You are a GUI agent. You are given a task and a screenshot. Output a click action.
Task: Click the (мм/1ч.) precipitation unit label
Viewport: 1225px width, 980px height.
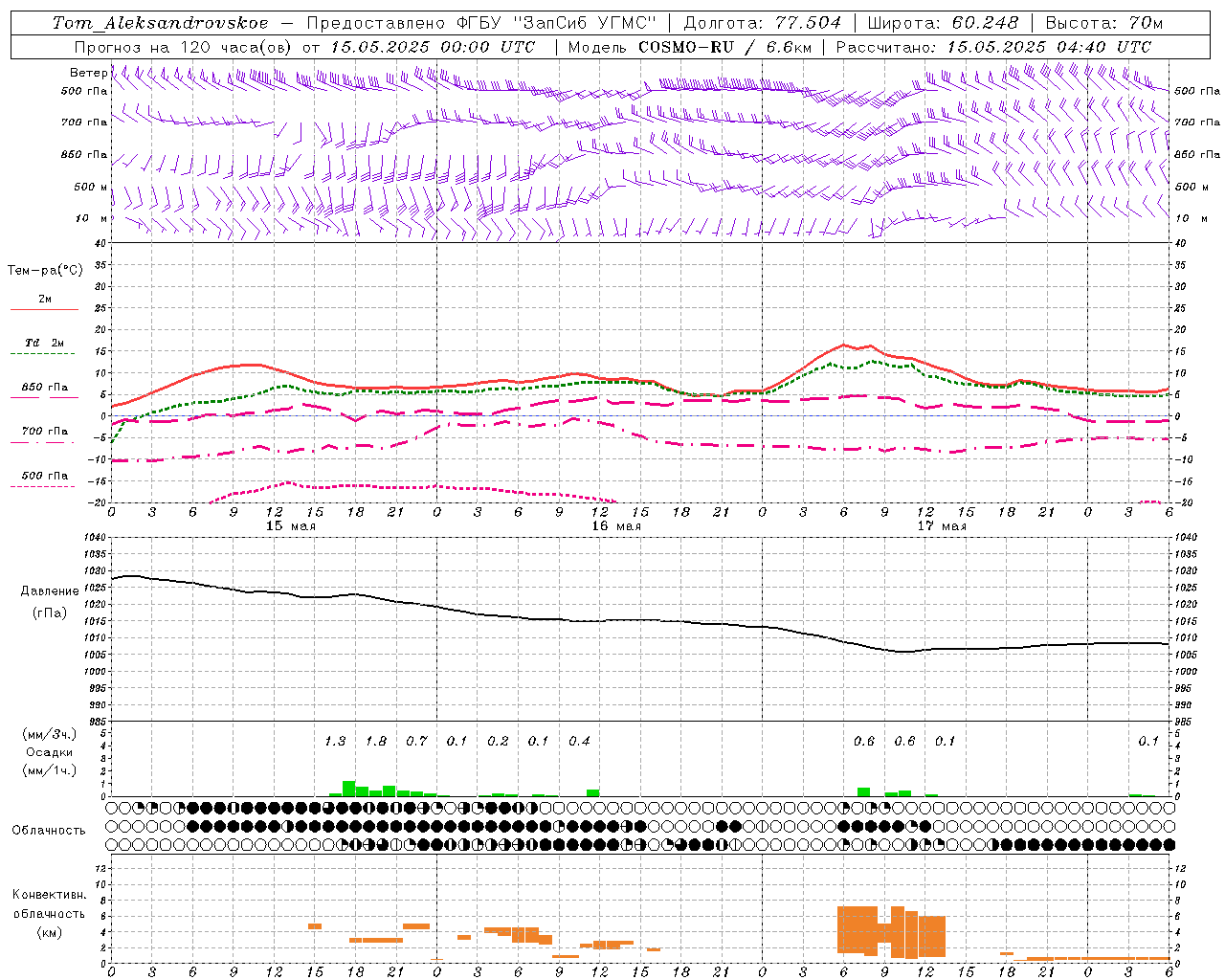[49, 770]
